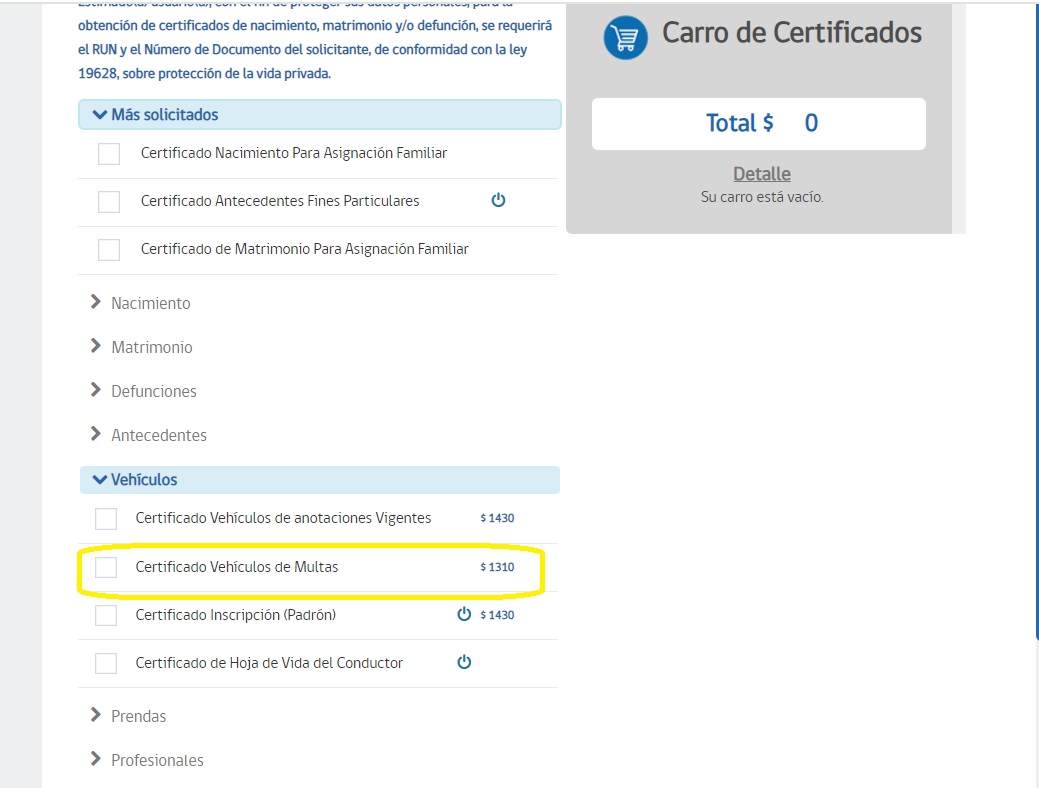Expand the Matrimonio category

151,347
